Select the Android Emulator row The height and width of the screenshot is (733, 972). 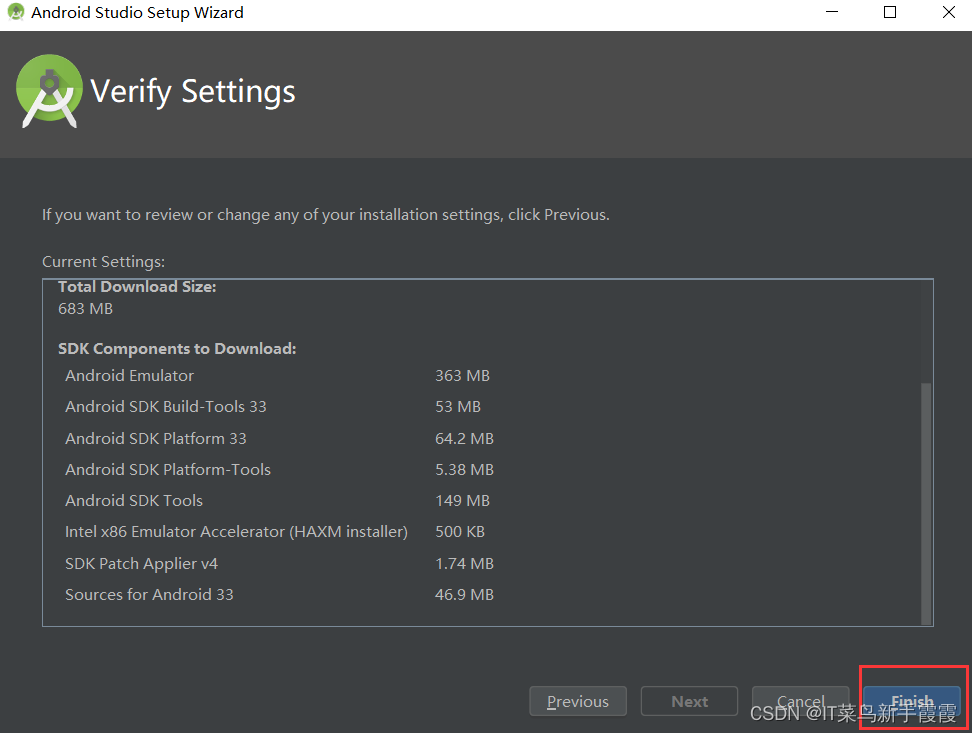coord(278,375)
